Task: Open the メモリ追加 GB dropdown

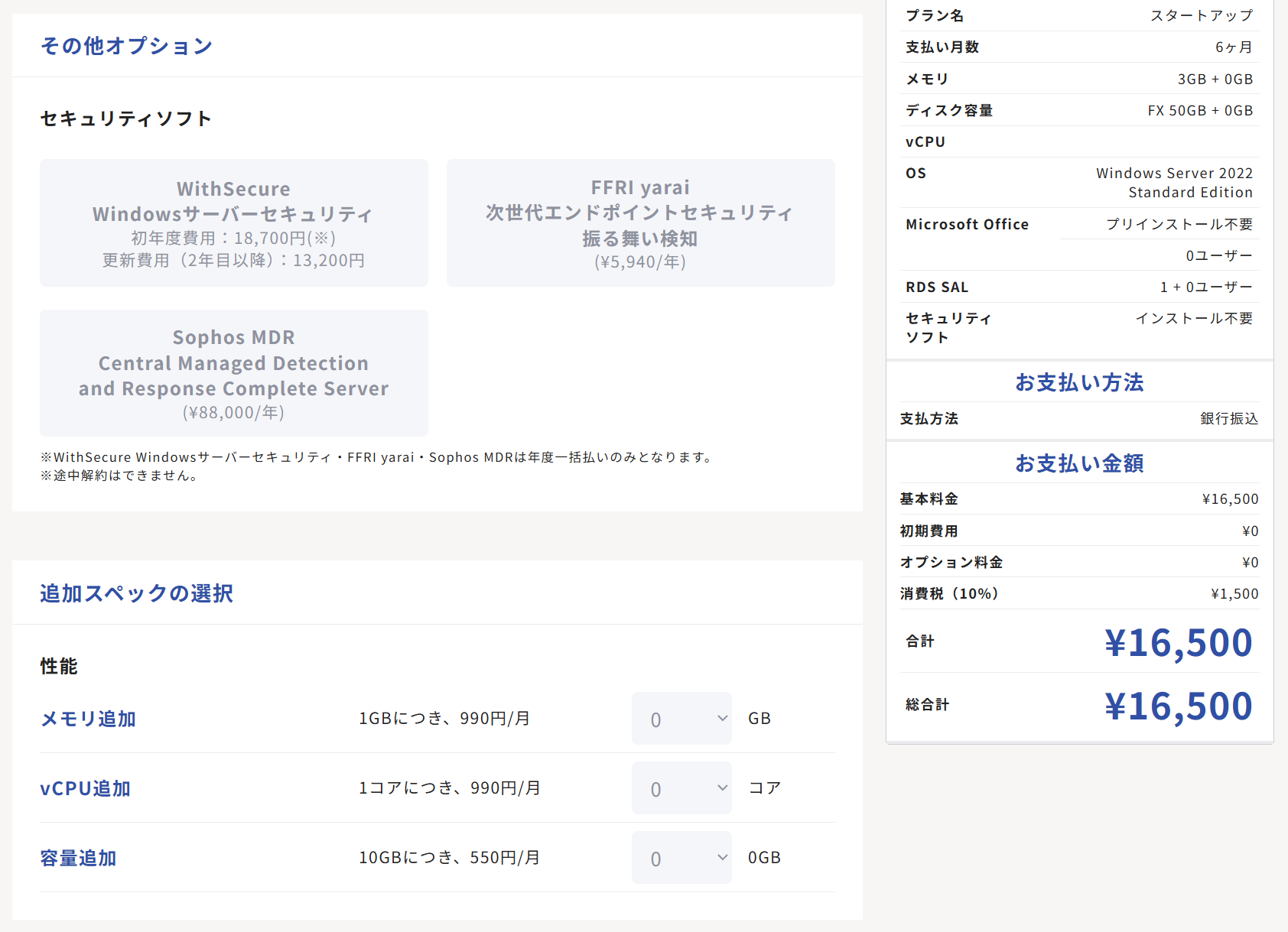Action: click(681, 719)
